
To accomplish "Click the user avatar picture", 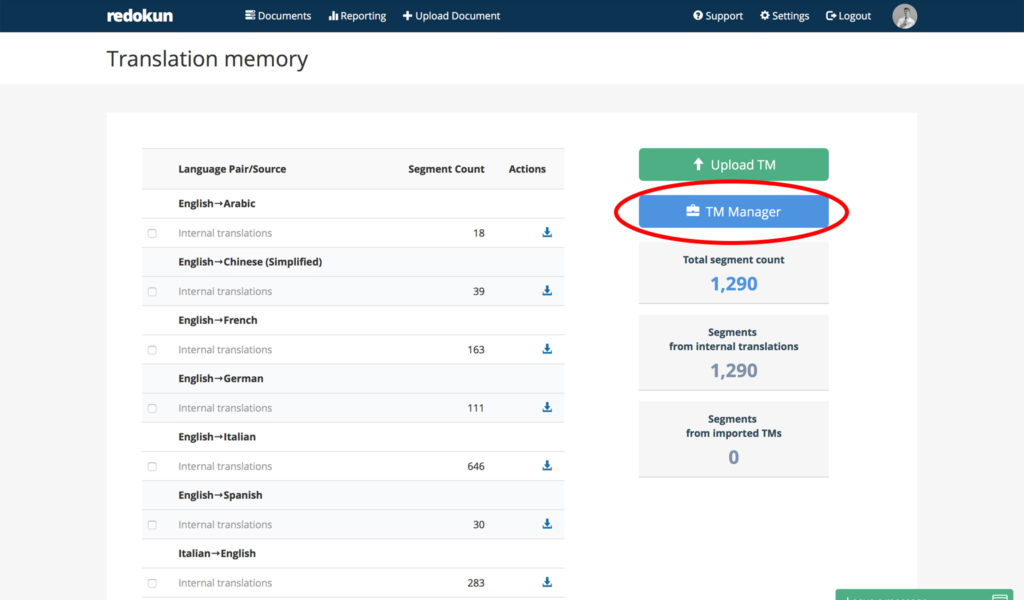I will click(x=904, y=16).
